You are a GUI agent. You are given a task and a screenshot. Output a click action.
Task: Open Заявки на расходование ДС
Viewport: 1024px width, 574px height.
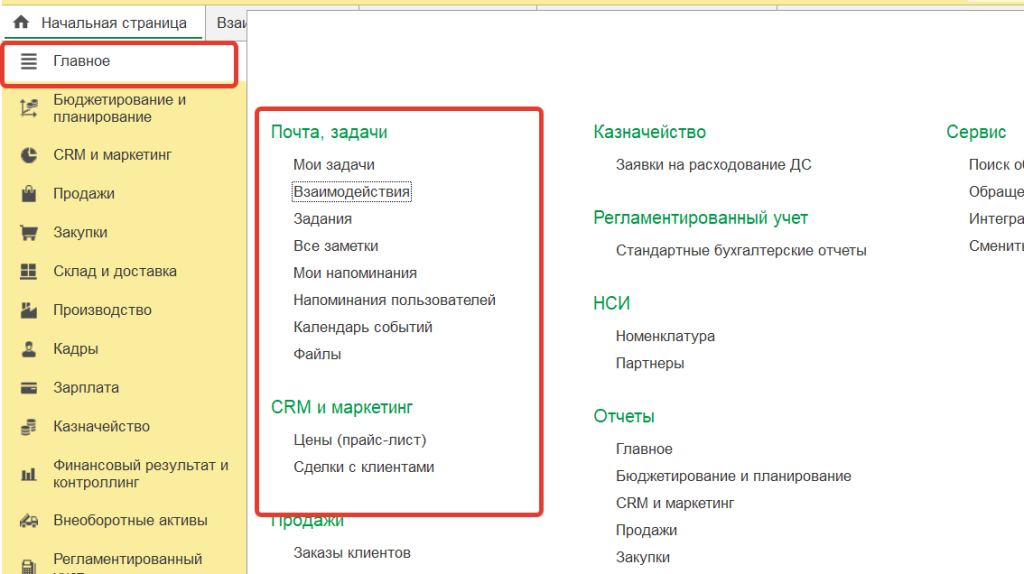(x=713, y=165)
